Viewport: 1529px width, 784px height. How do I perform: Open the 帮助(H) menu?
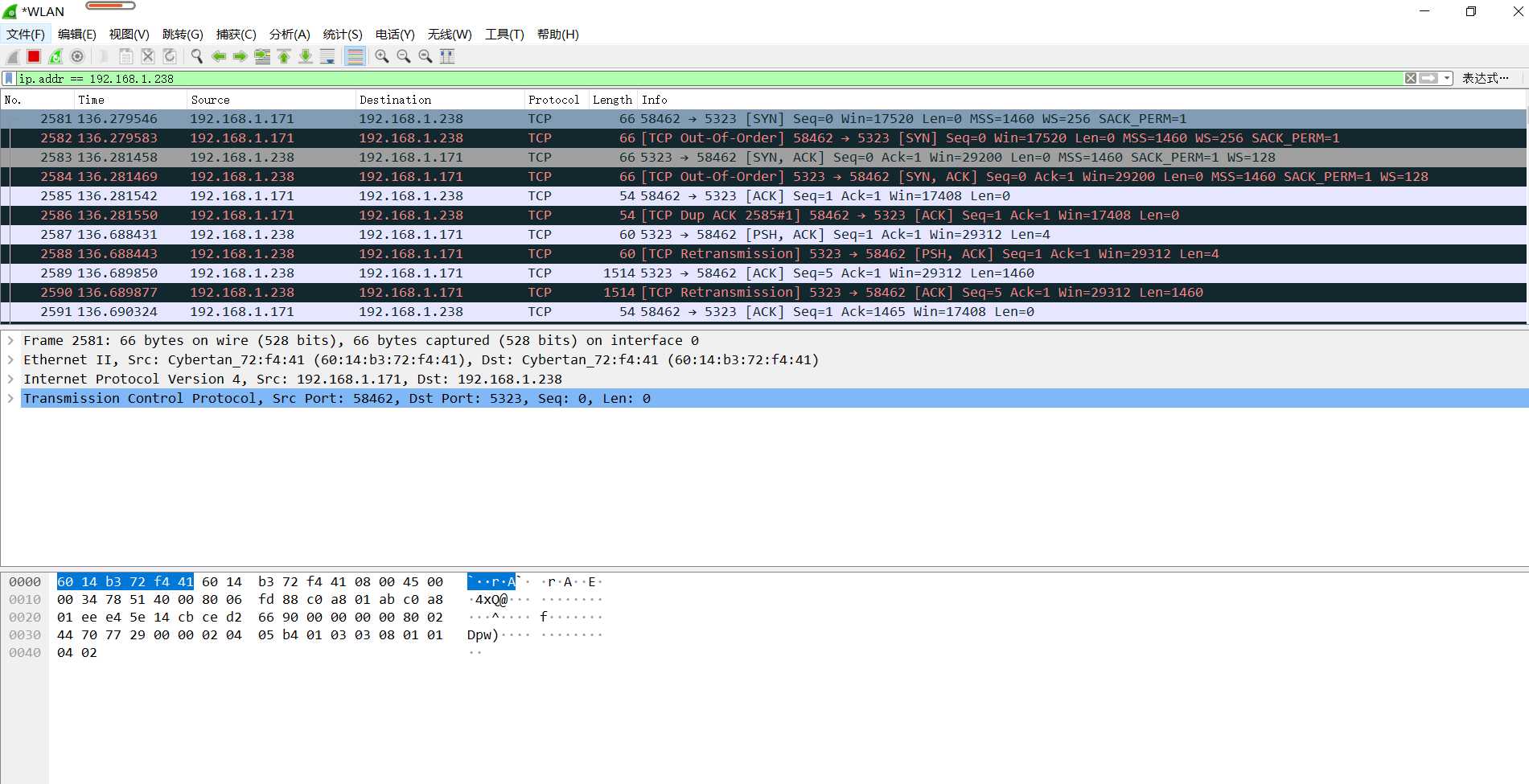(x=558, y=35)
